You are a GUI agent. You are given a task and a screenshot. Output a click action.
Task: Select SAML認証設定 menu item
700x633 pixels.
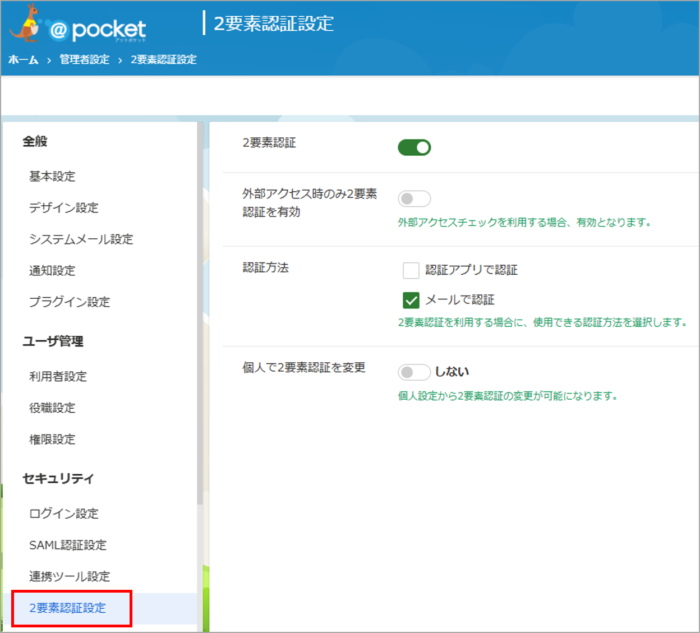coord(68,545)
